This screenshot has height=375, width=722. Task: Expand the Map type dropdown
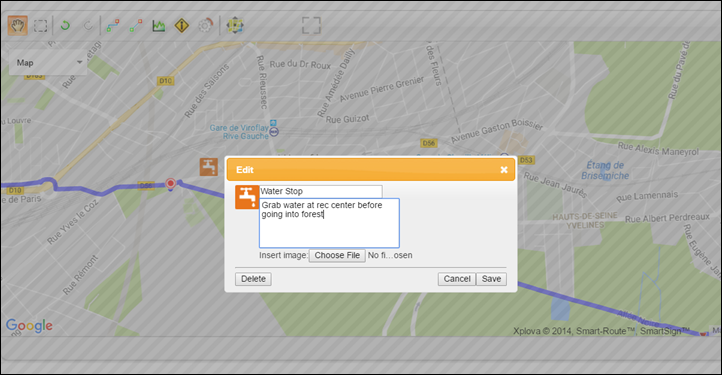48,62
